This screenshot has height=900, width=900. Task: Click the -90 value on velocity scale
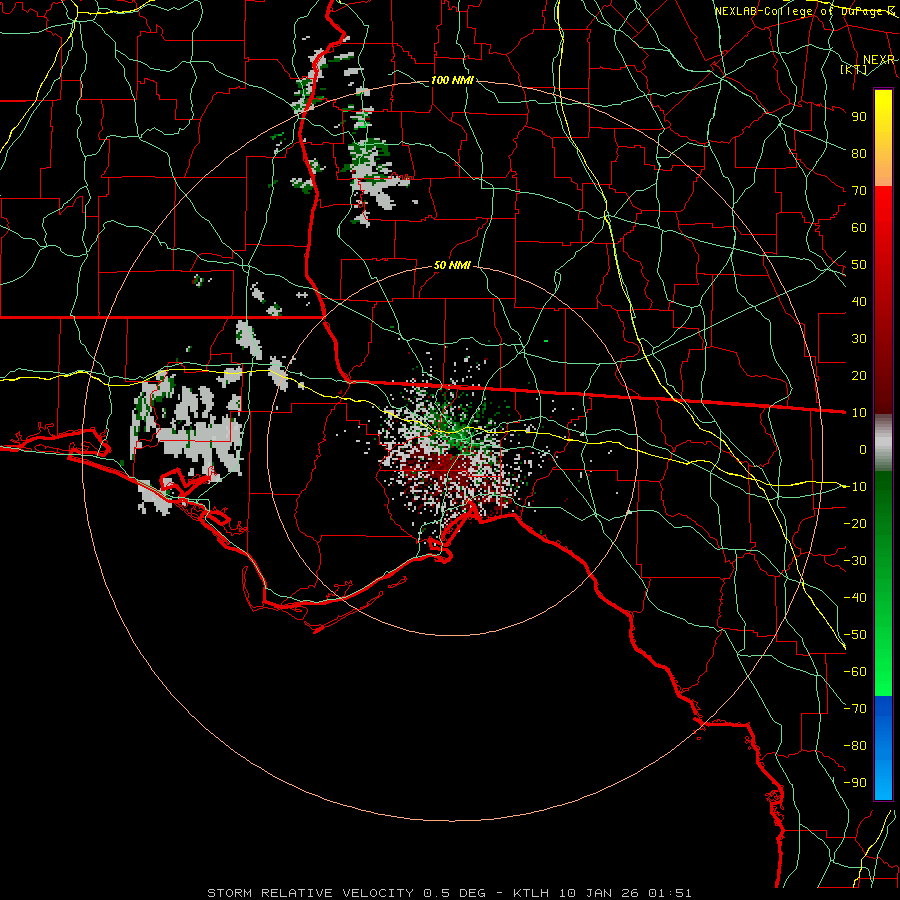[855, 783]
